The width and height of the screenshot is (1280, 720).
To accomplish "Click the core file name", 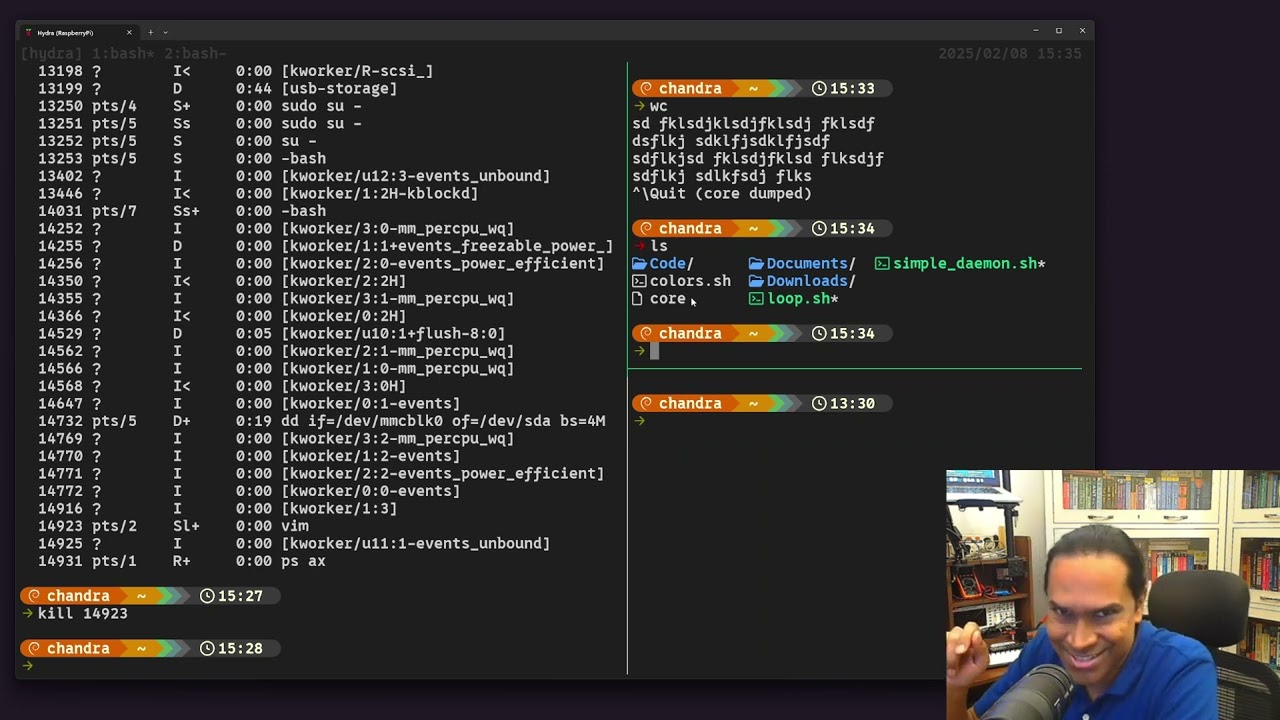I will (x=668, y=299).
